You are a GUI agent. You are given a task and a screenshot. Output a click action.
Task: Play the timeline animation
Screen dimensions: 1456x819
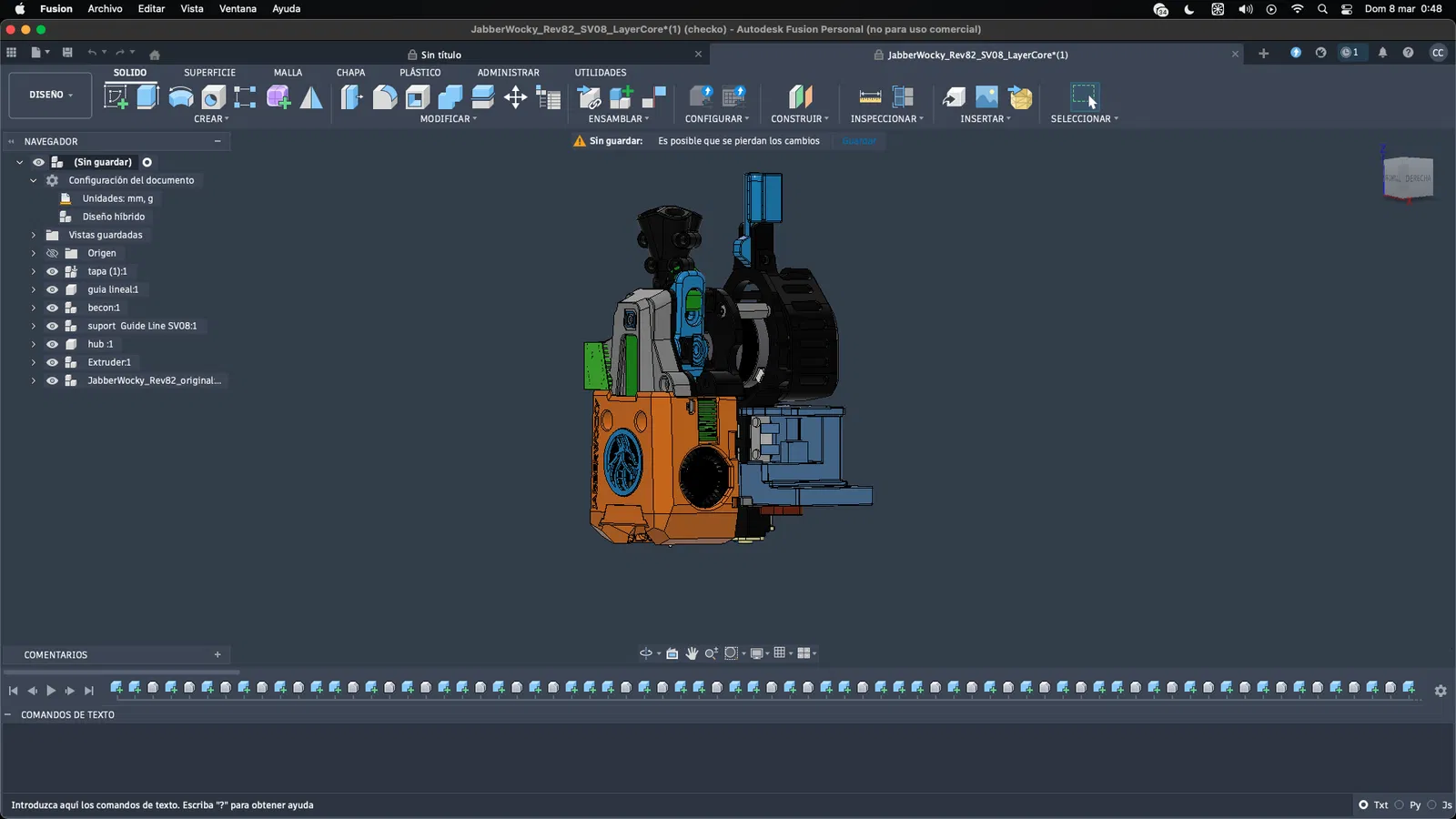coord(51,691)
